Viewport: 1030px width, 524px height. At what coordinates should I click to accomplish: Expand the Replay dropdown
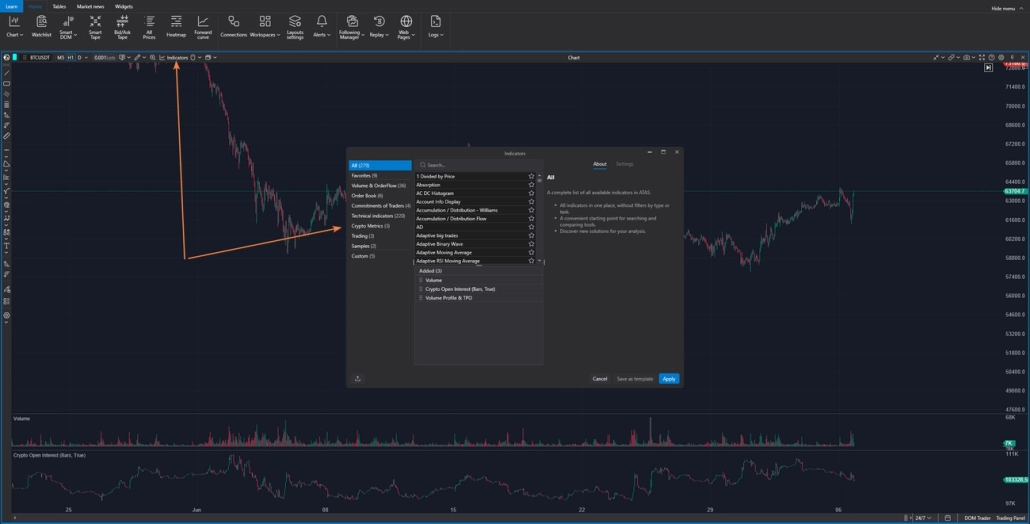pos(387,35)
